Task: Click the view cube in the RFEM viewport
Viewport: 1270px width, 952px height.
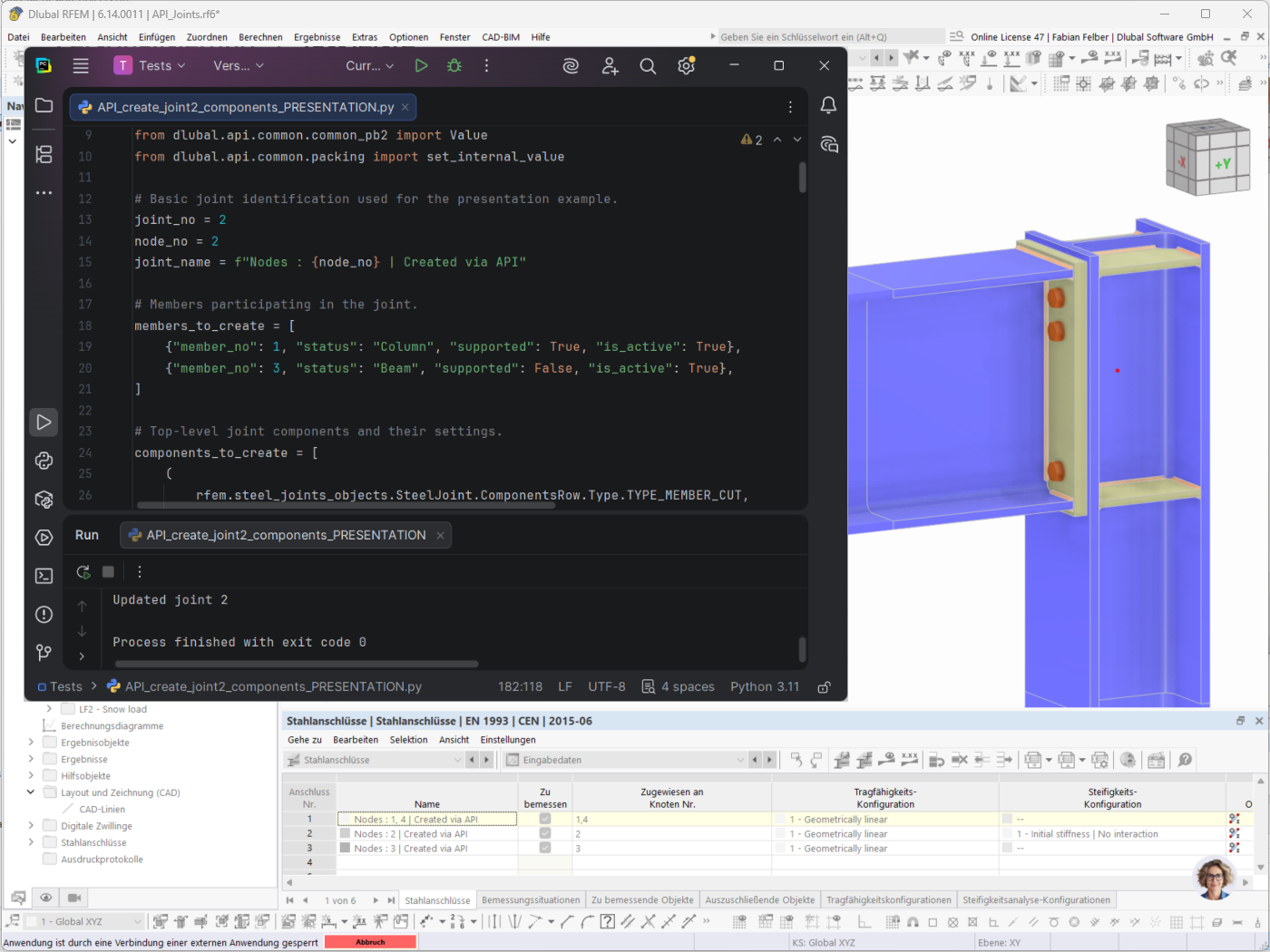Action: point(1207,158)
